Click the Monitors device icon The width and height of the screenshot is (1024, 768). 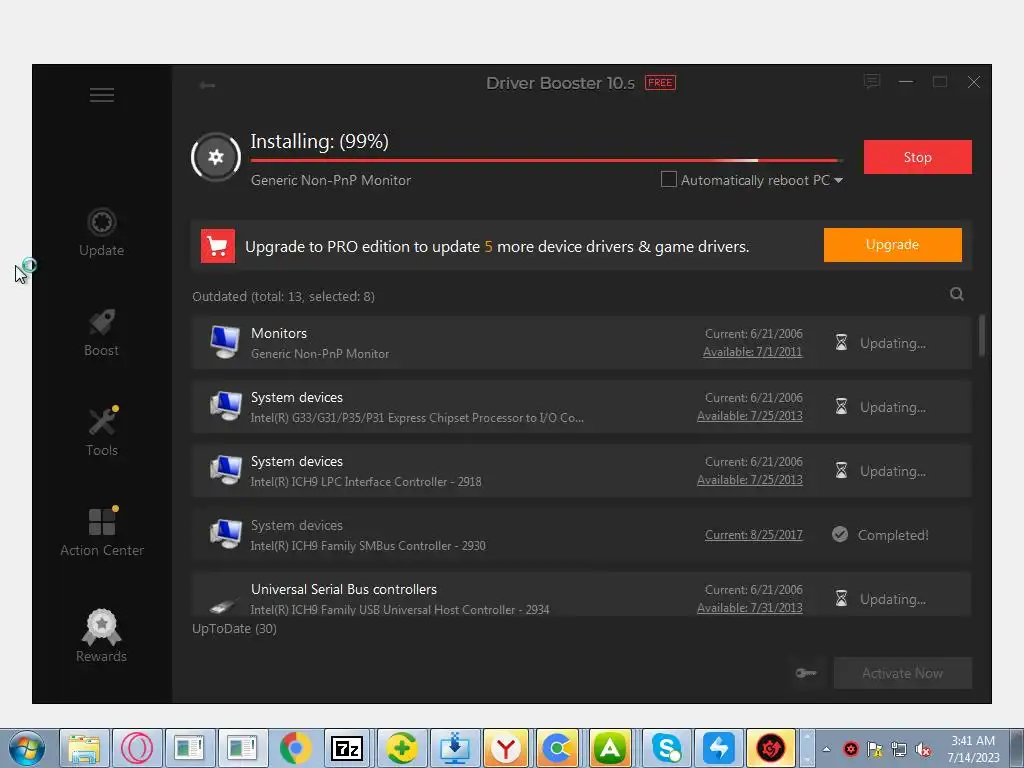coord(225,342)
